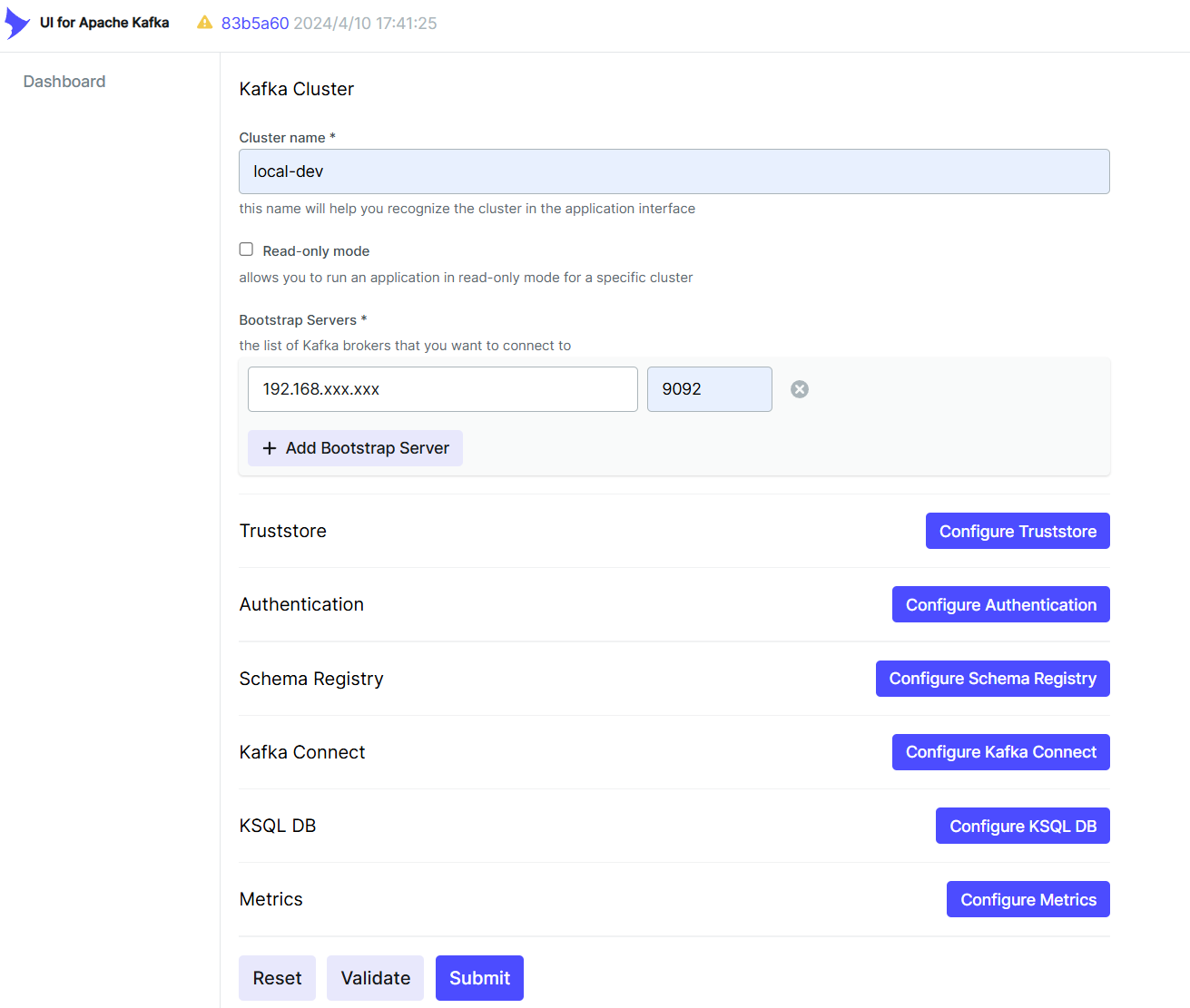Reset the cluster form
Image resolution: width=1190 pixels, height=1008 pixels.
[277, 978]
